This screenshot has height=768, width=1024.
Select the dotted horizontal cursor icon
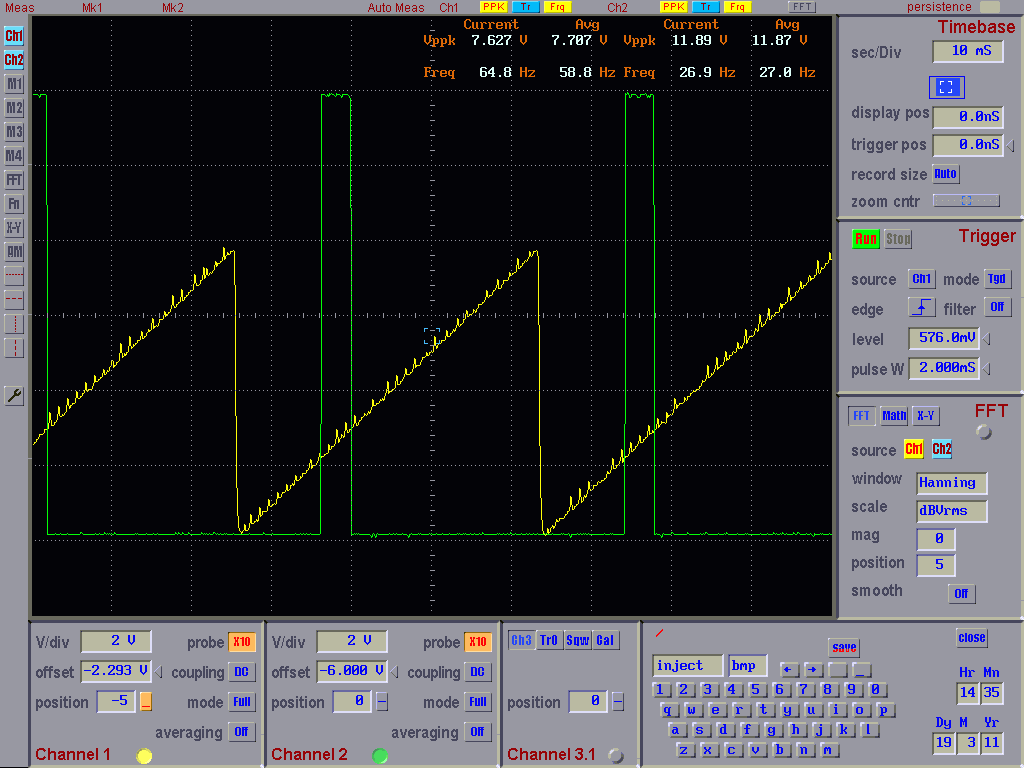point(14,276)
